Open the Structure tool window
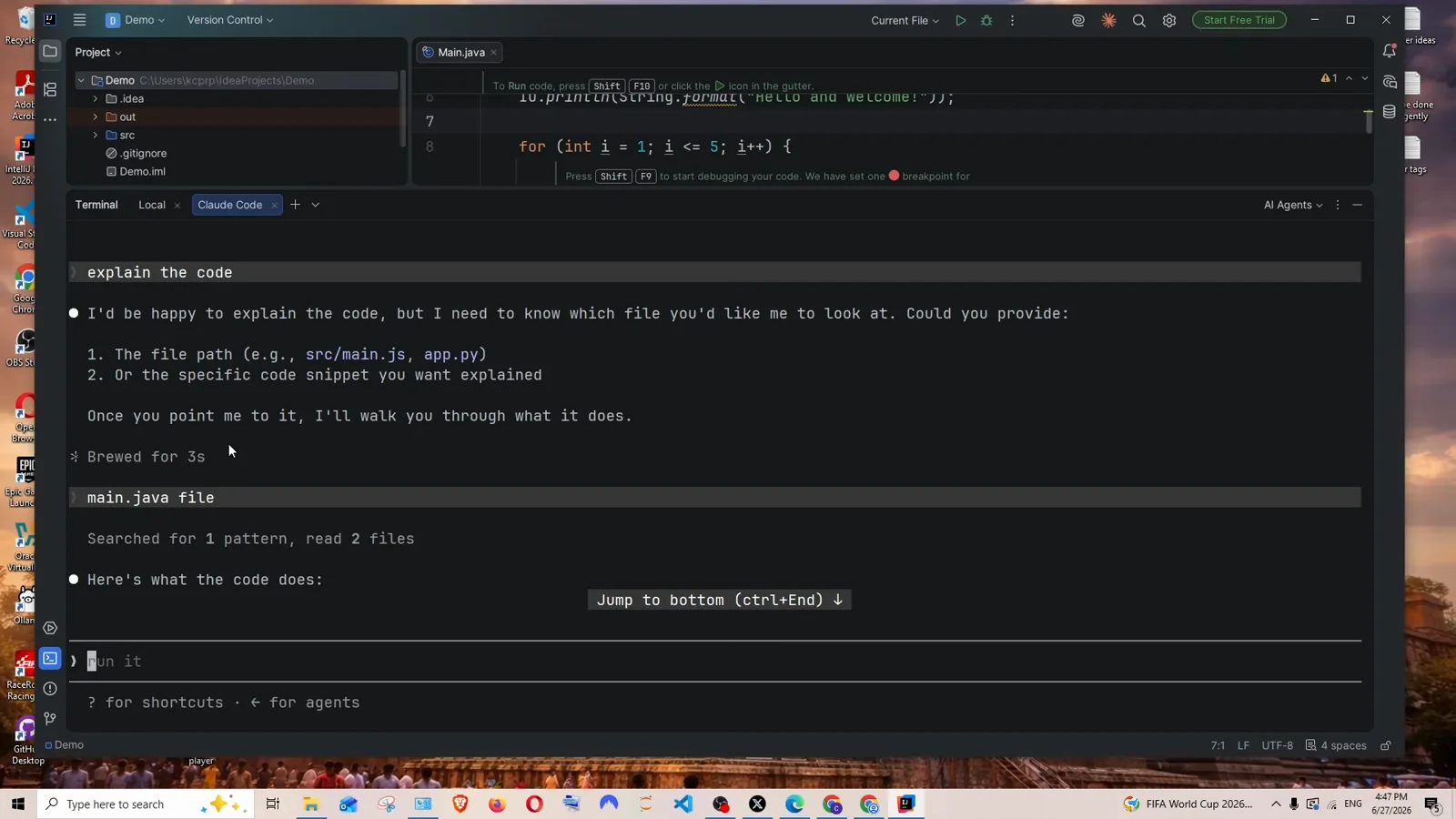This screenshot has height=819, width=1456. click(50, 89)
